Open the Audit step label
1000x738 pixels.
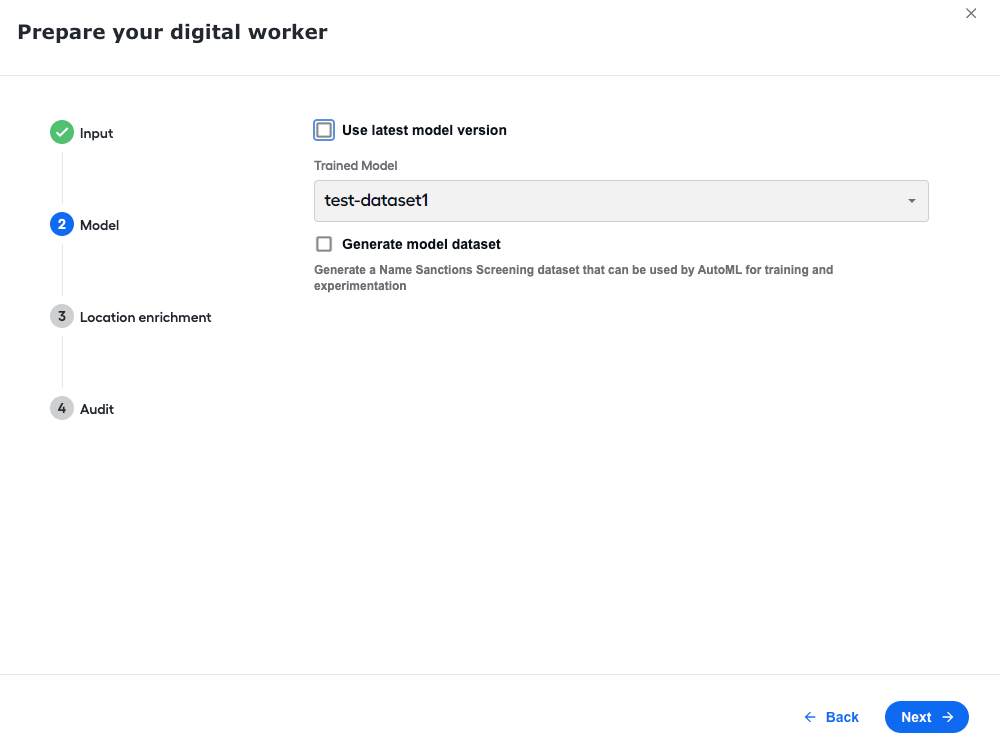pos(97,409)
